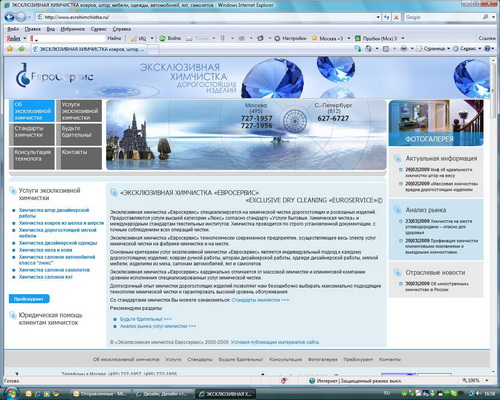Refresh the page with the refresh icon

point(387,17)
